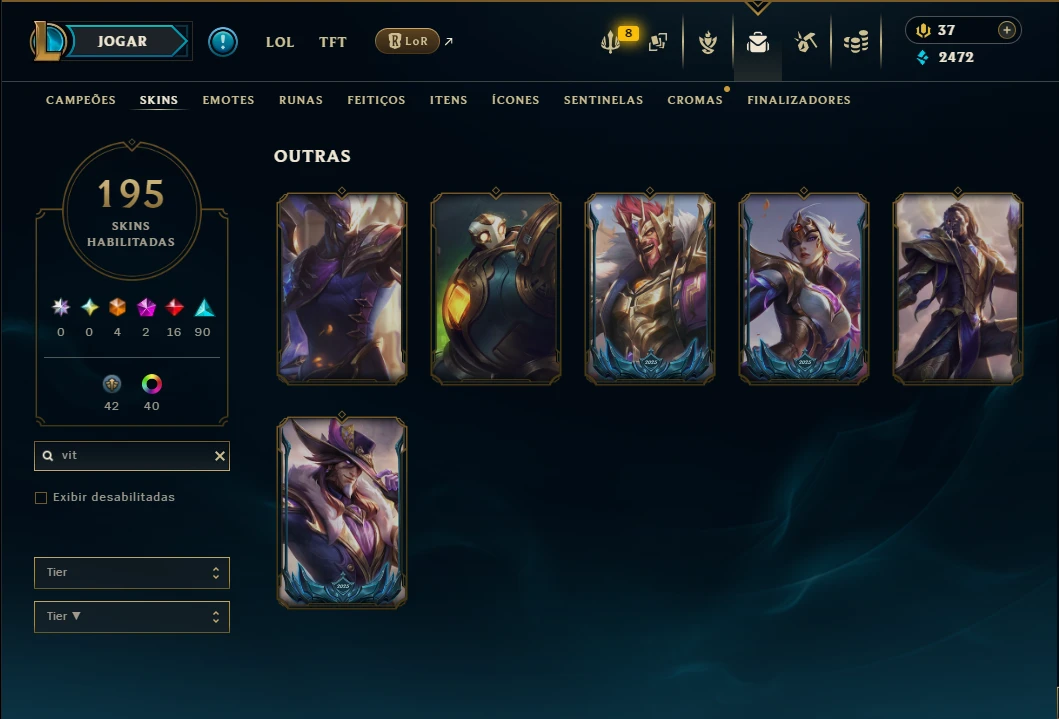The height and width of the screenshot is (719, 1059).
Task: Click the JOGAR play button
Action: (x=122, y=41)
